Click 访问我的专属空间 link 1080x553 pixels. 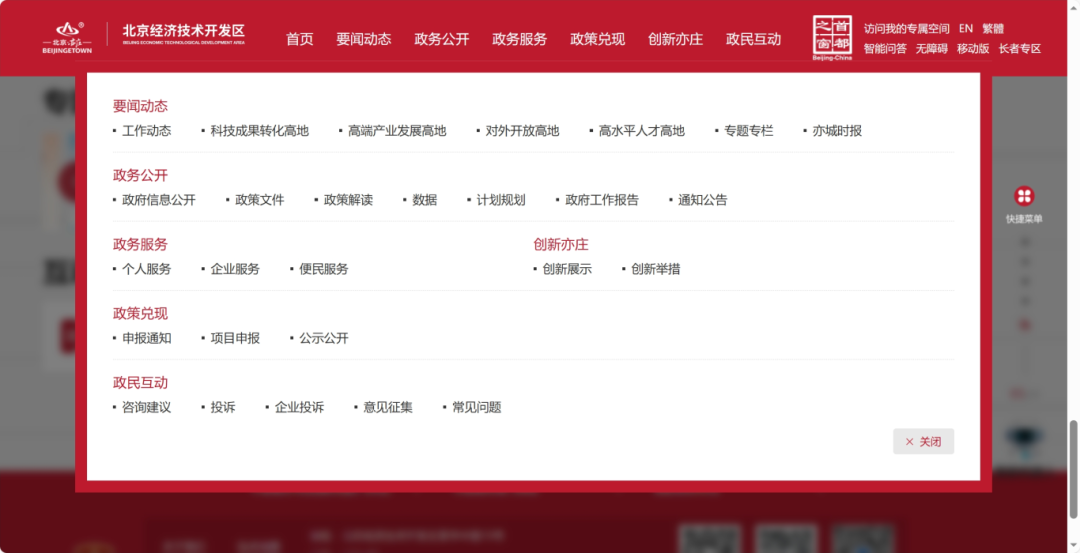click(x=906, y=28)
